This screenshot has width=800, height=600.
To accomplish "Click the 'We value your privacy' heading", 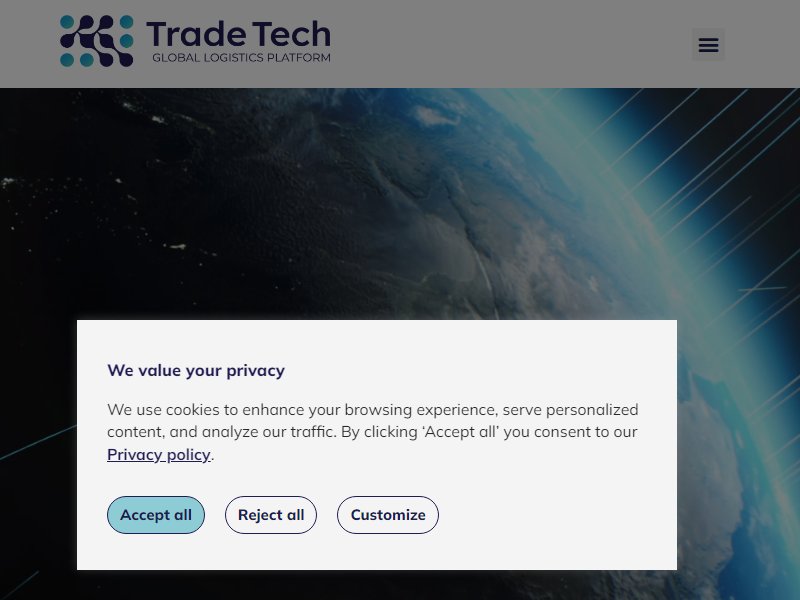I will point(196,370).
